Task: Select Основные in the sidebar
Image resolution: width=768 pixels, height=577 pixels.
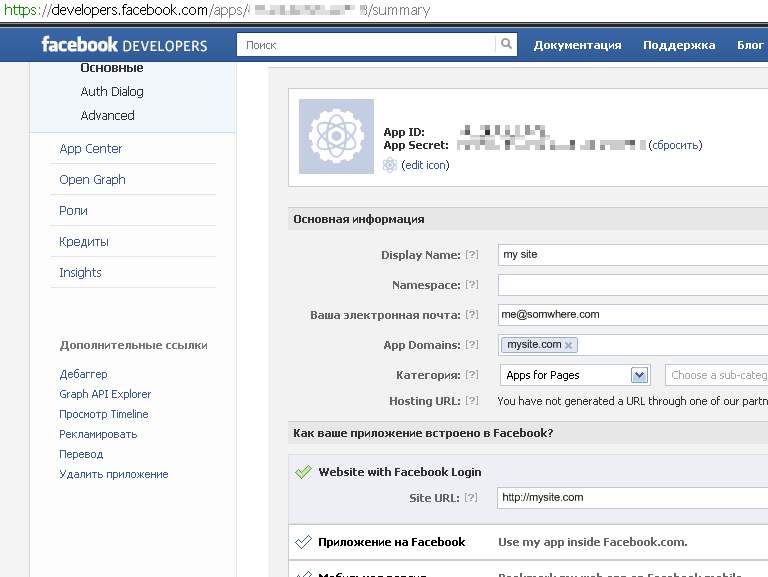Action: [112, 68]
